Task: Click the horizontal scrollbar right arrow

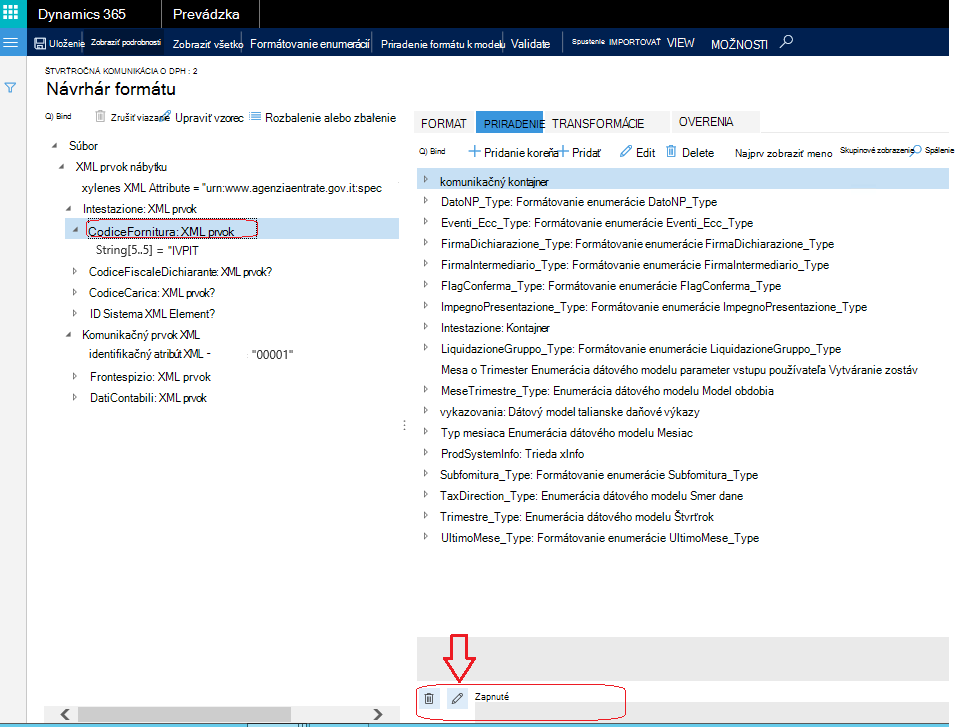Action: (x=378, y=714)
